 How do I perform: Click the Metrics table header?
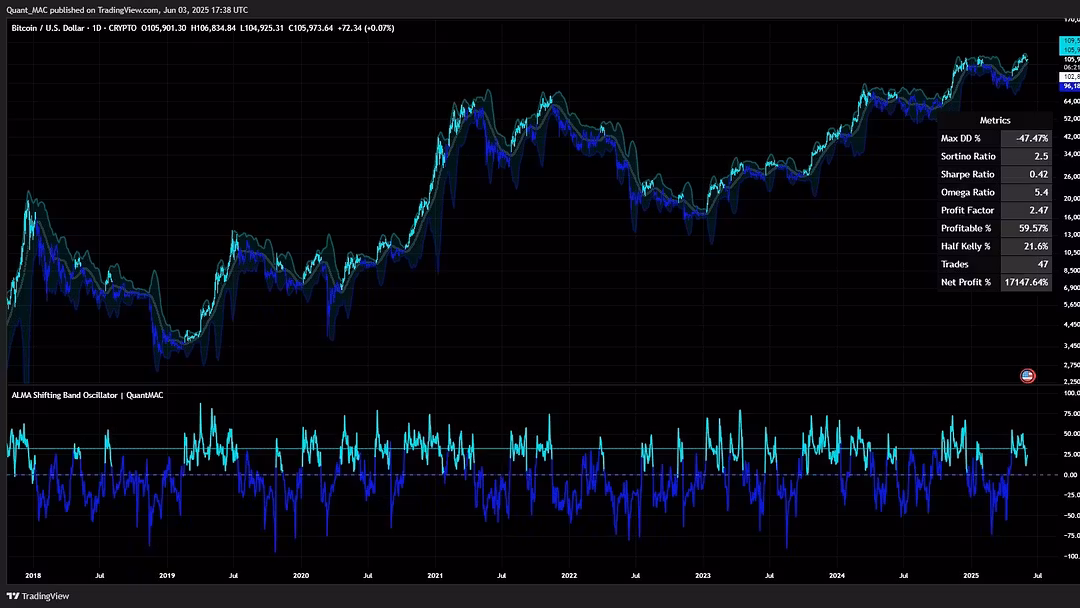[x=995, y=120]
